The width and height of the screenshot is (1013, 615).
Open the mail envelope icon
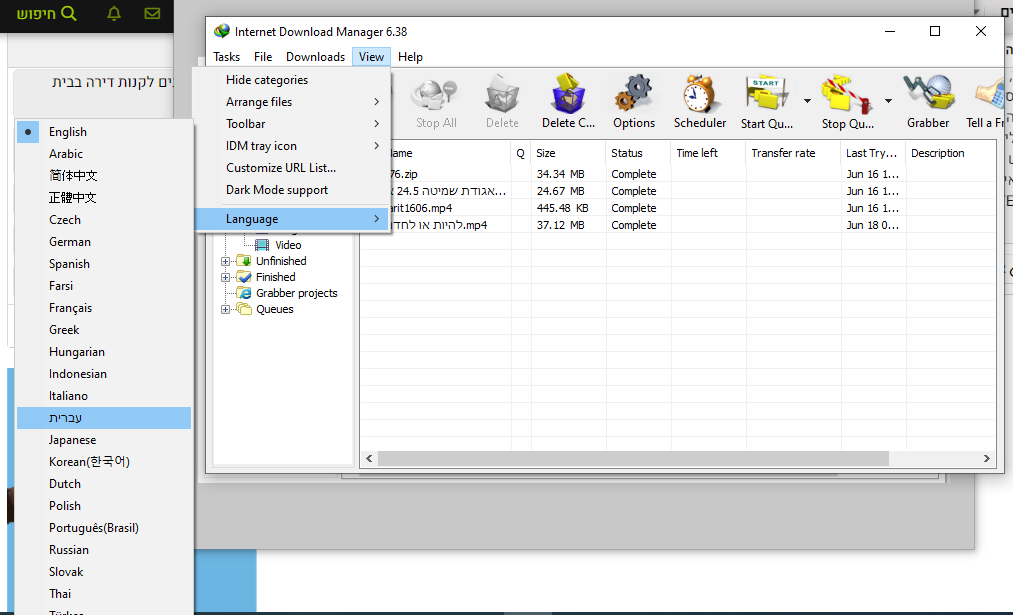[x=152, y=13]
